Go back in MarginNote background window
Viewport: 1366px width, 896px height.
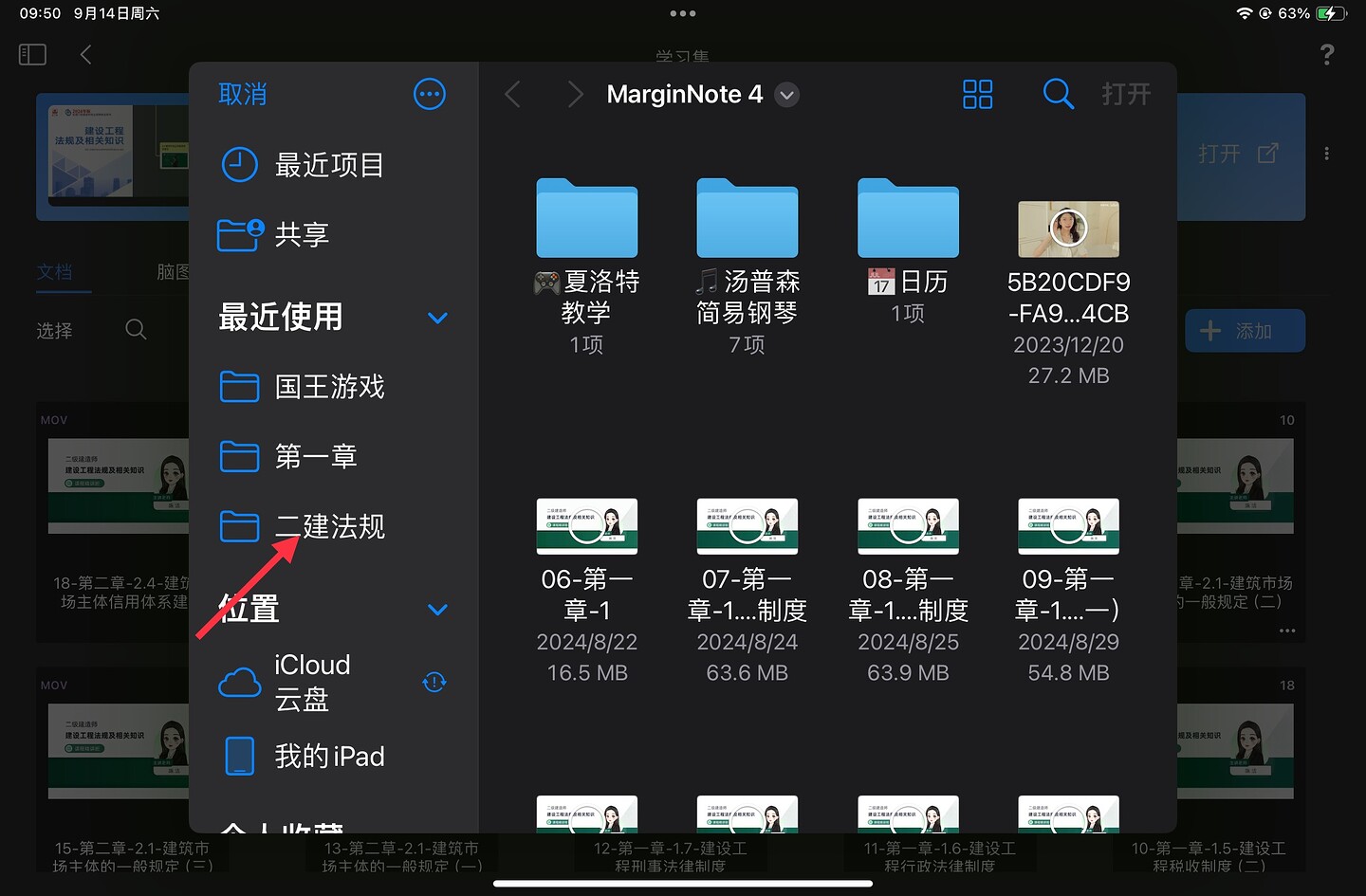click(x=86, y=55)
